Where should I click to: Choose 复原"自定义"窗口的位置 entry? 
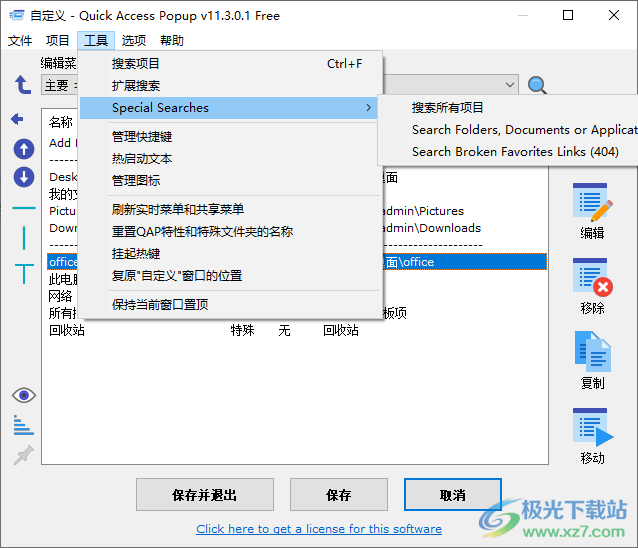click(x=231, y=276)
